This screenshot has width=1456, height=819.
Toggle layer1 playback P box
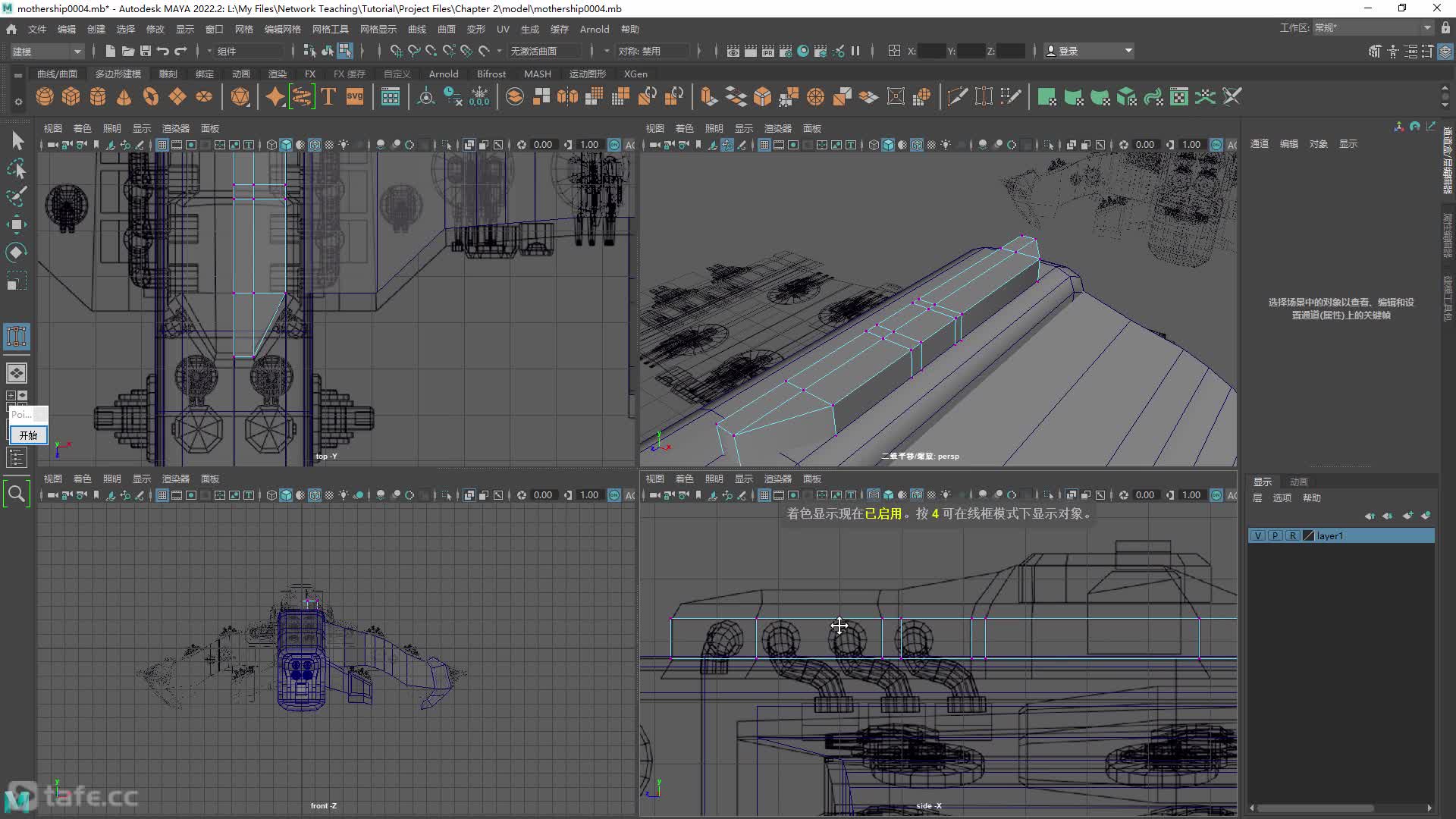1276,535
